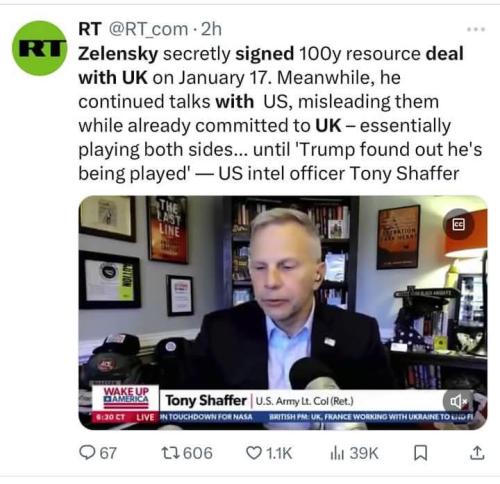Click the 39K views count
Viewport: 500px width, 484px height.
tap(364, 453)
